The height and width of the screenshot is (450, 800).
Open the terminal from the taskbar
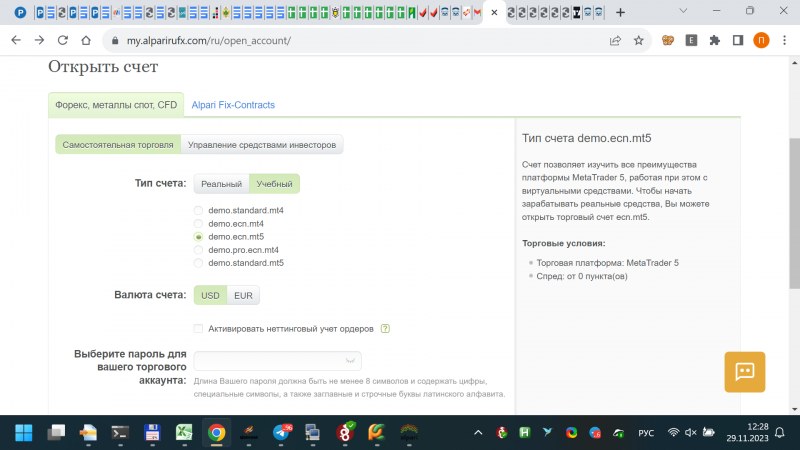120,433
